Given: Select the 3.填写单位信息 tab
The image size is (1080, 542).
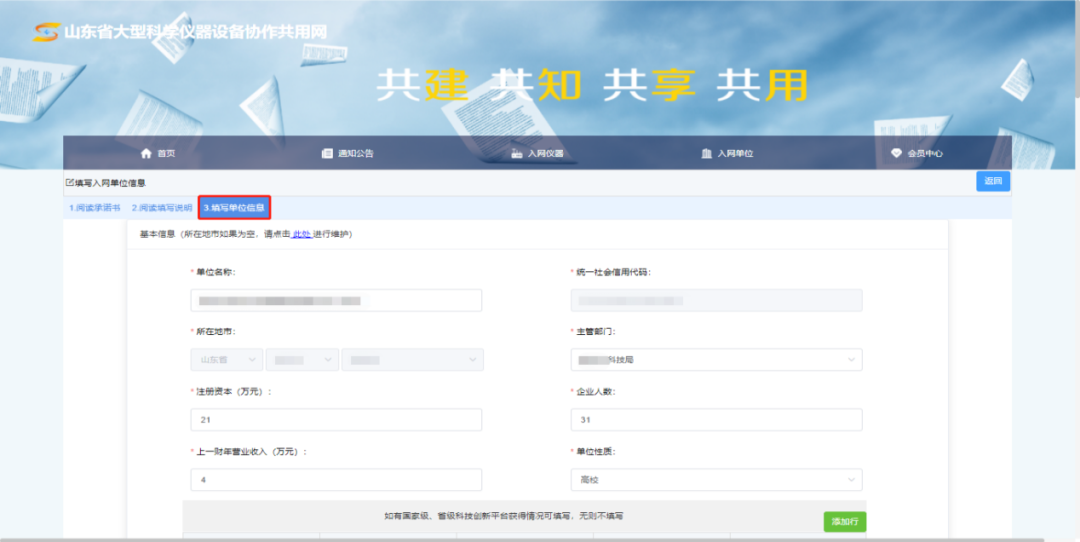Looking at the screenshot, I should click(x=234, y=208).
